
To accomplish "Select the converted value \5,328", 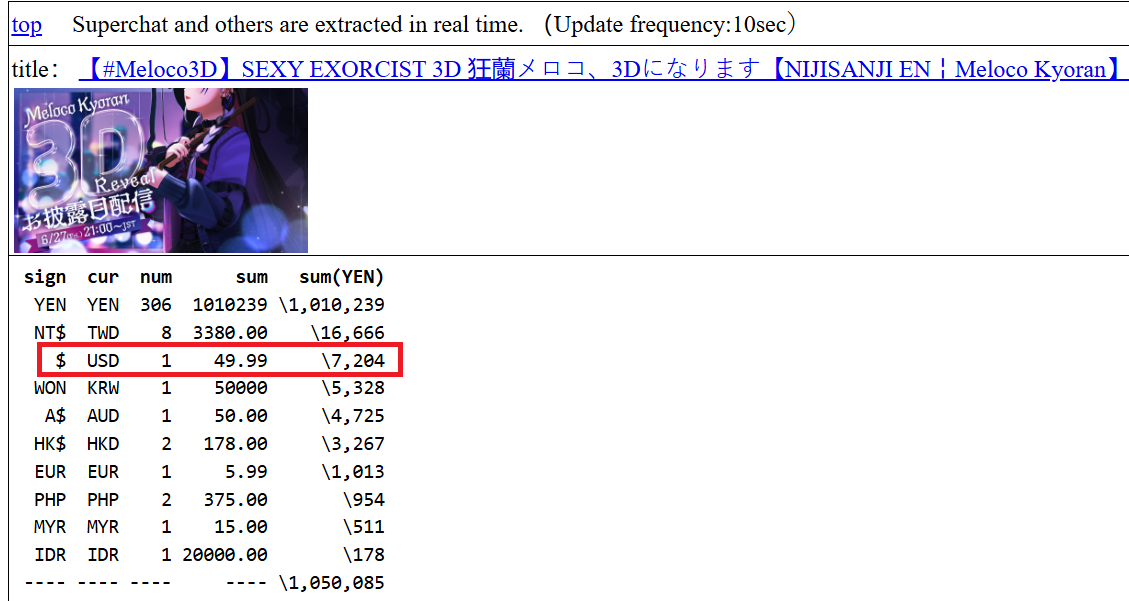I will click(x=353, y=389).
